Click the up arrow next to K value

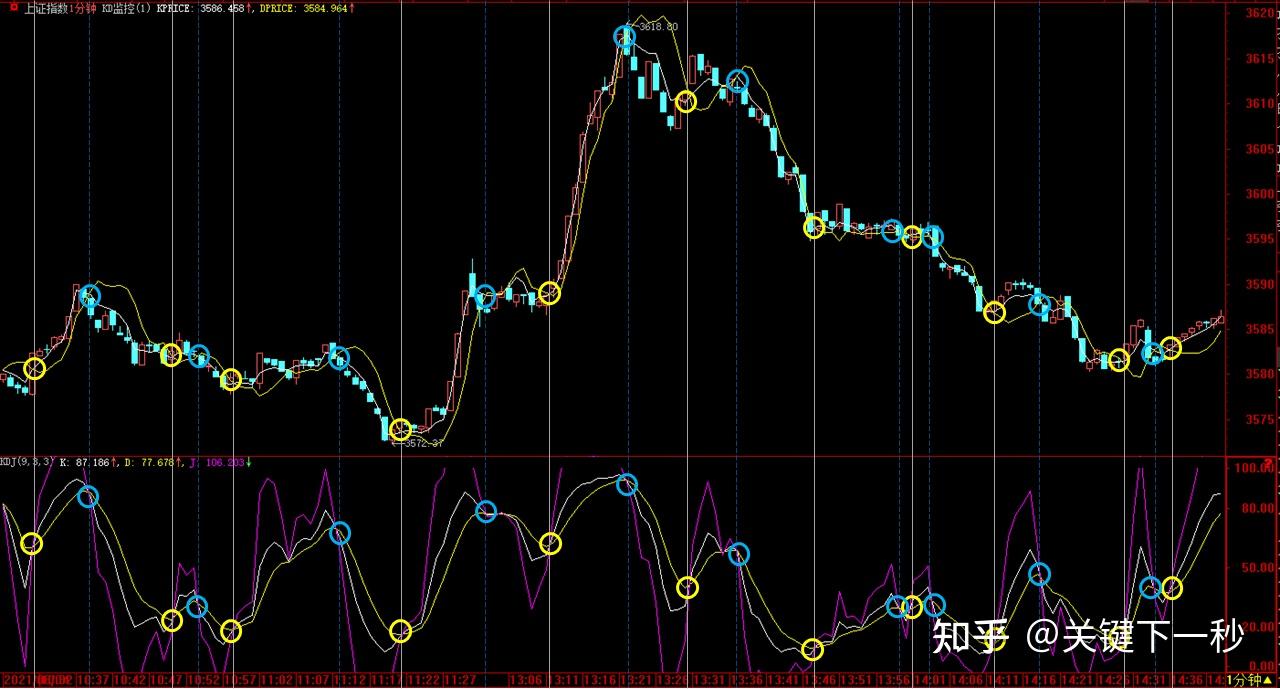click(x=113, y=461)
